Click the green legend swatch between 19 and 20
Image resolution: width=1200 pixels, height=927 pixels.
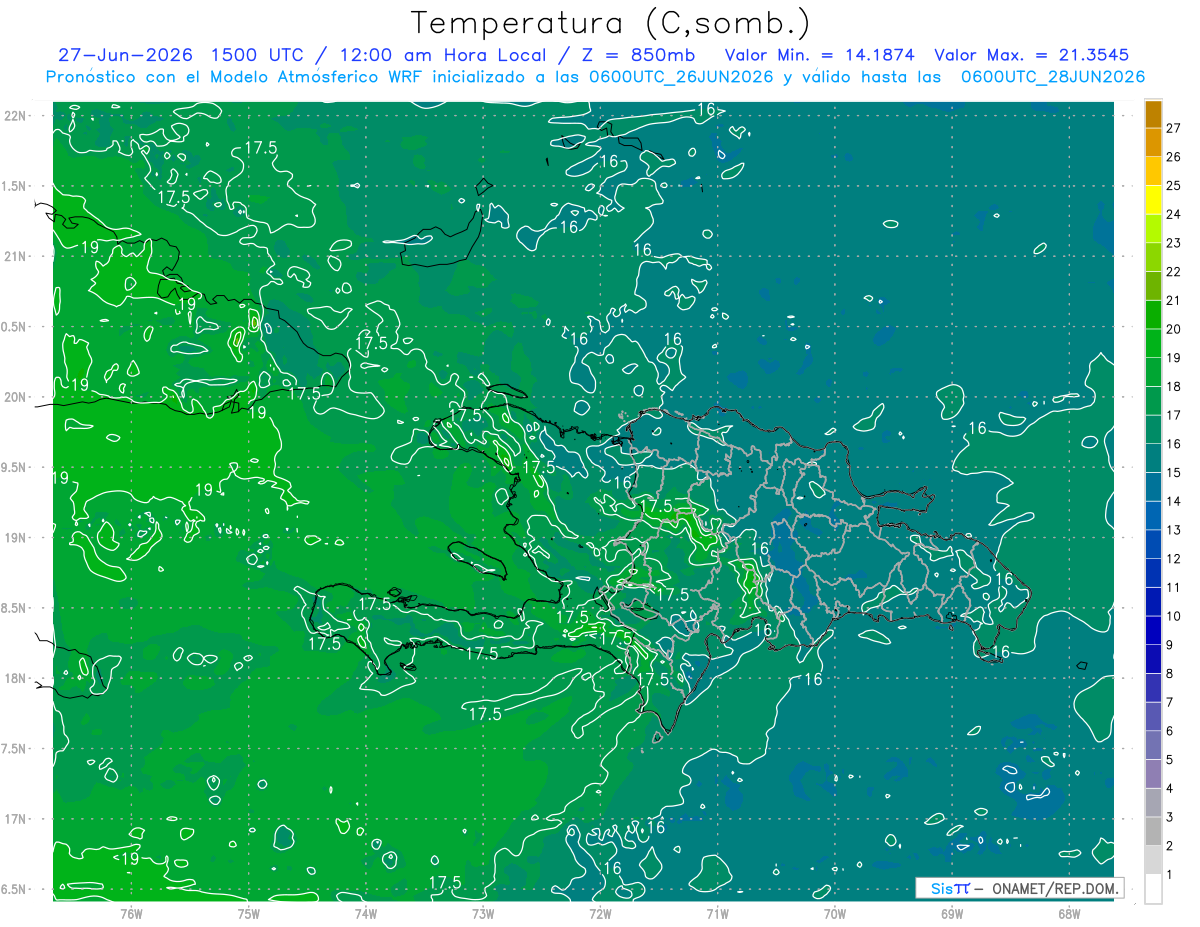click(x=1153, y=343)
